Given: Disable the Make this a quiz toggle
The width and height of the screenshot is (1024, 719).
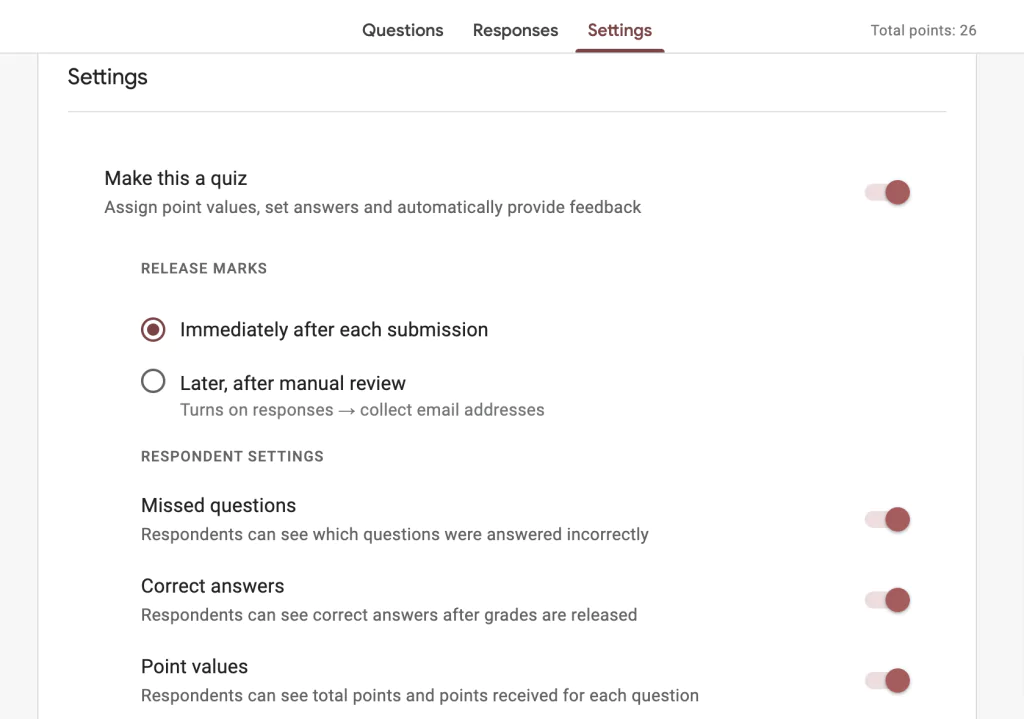Looking at the screenshot, I should tap(886, 192).
